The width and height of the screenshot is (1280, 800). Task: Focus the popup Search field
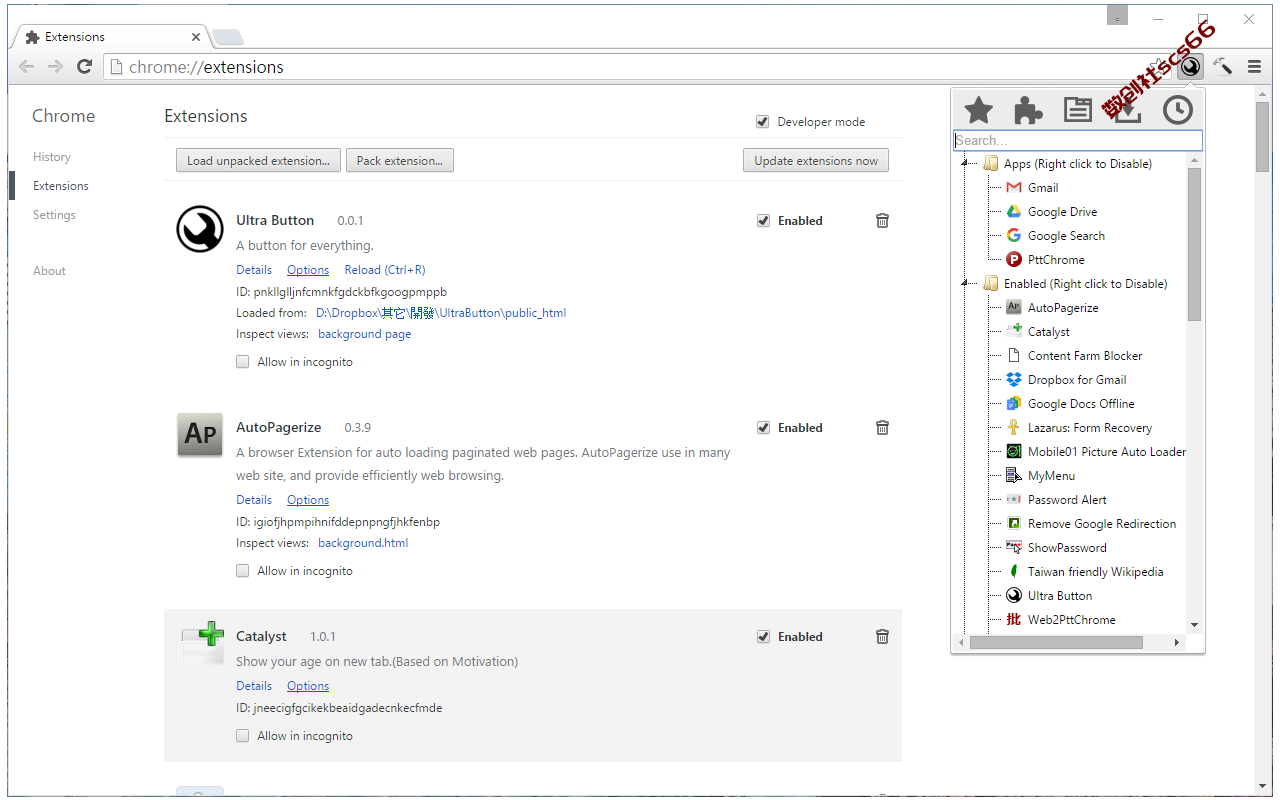[x=1077, y=141]
